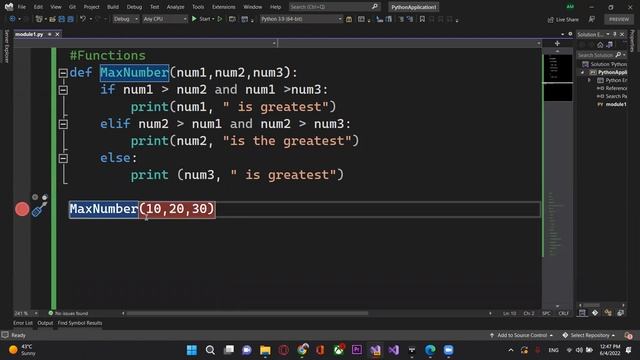This screenshot has width=640, height=360.
Task: Click the Feedback icon next to Live Share
Action: pyautogui.click(x=591, y=19)
